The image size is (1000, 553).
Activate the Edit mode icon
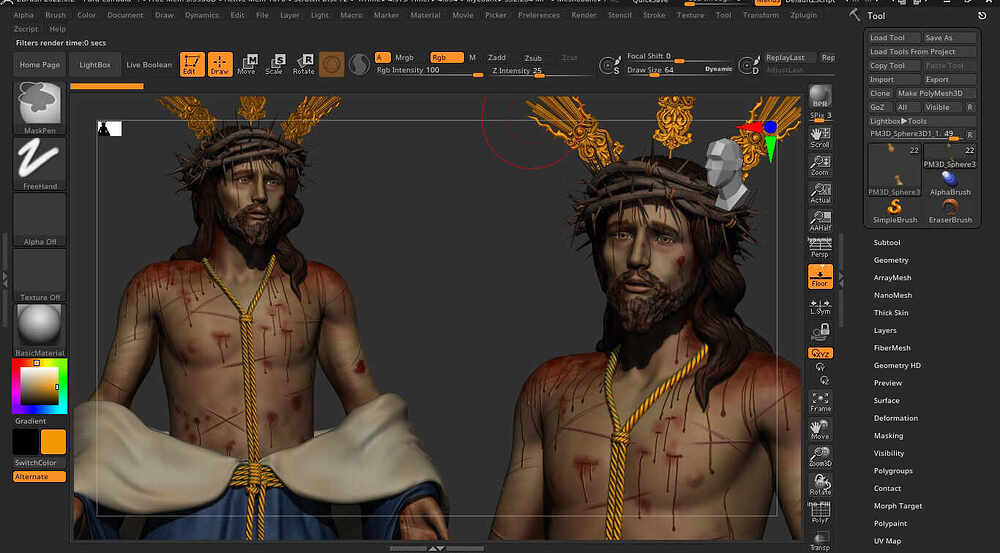[x=191, y=64]
